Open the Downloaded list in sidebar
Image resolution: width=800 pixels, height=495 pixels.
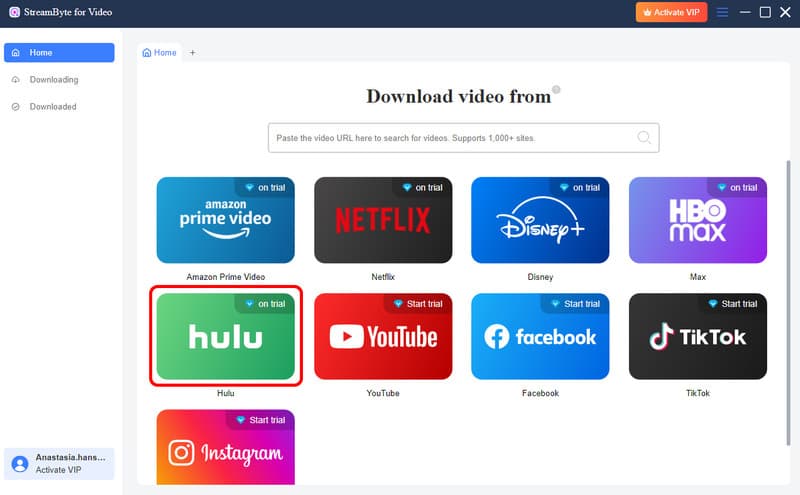coord(59,107)
